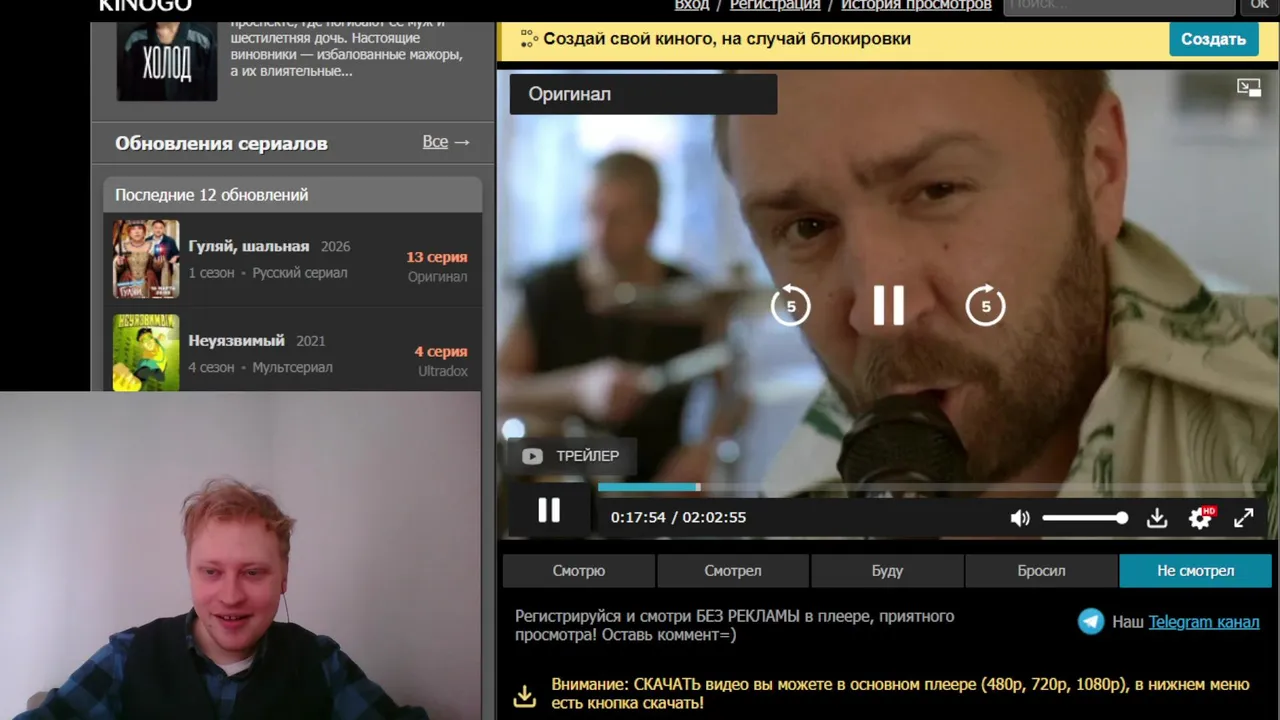Click the 4 серия label
Screen dimensions: 1280x720
pyautogui.click(x=441, y=351)
